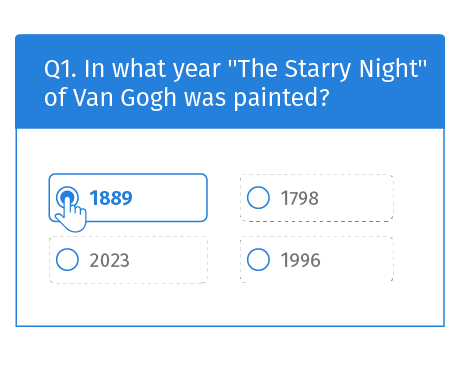Select the 1798 radio button
This screenshot has width=459, height=375.
click(x=258, y=198)
